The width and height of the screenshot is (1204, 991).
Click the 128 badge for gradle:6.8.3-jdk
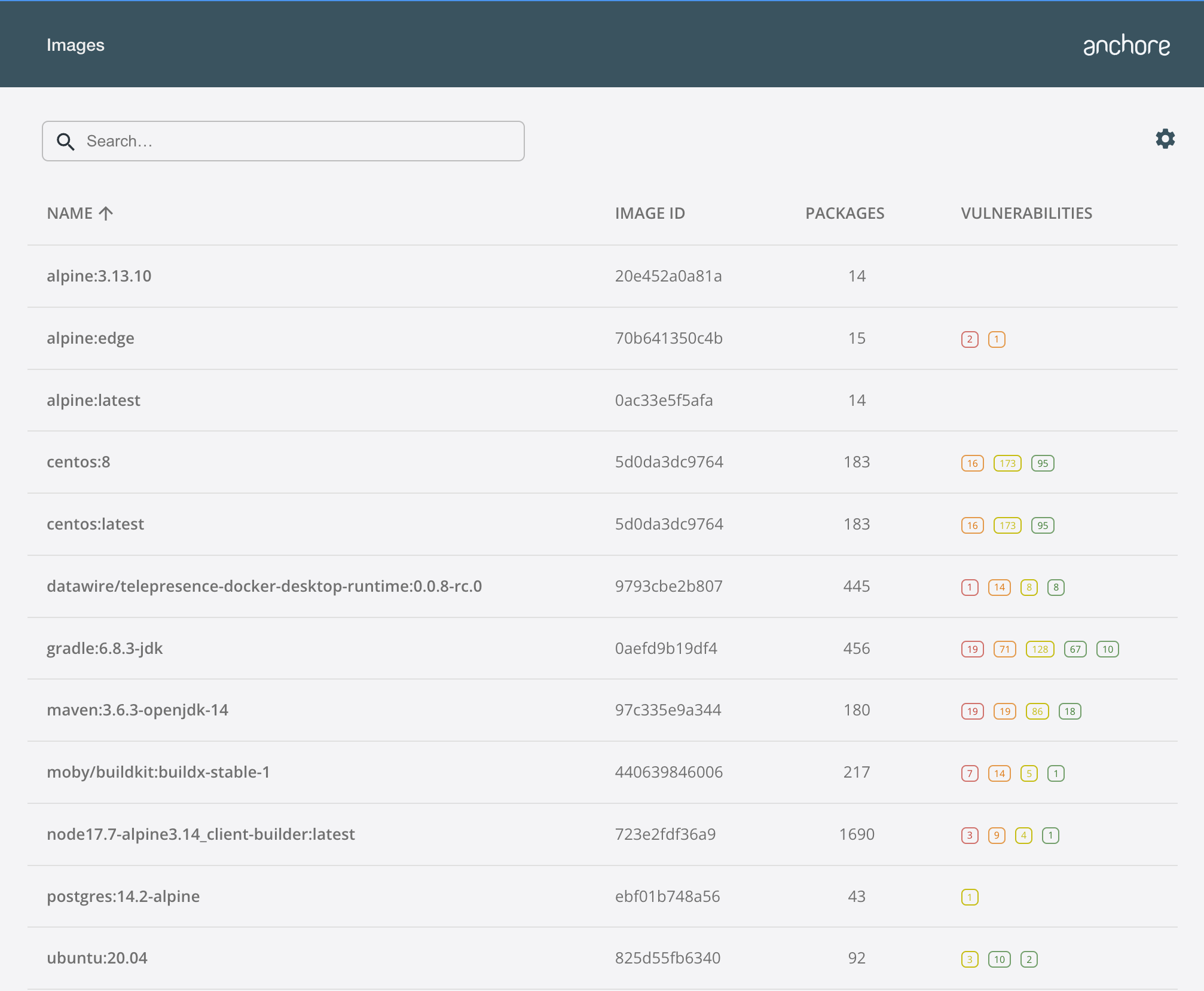1040,649
